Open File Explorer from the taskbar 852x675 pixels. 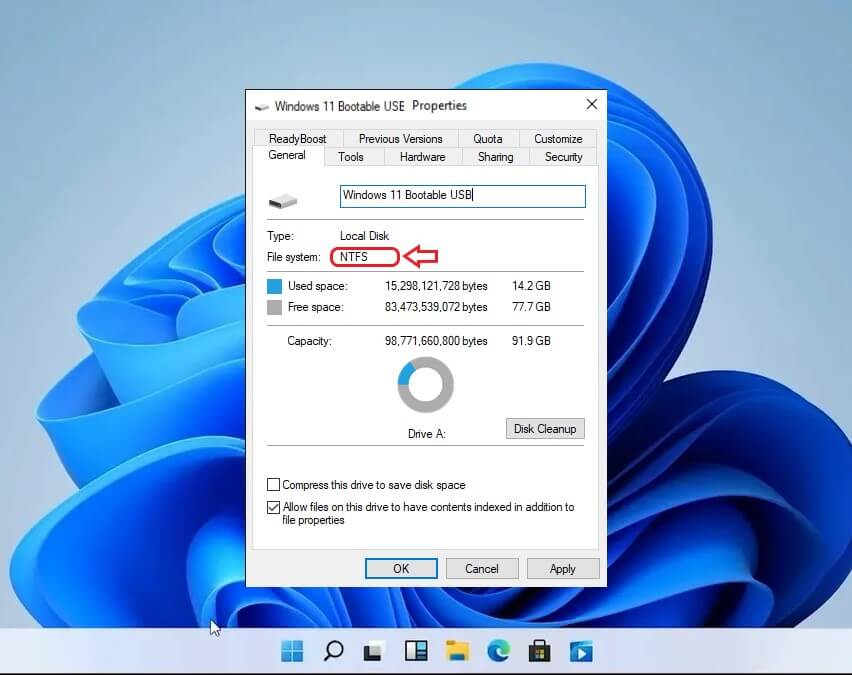457,650
